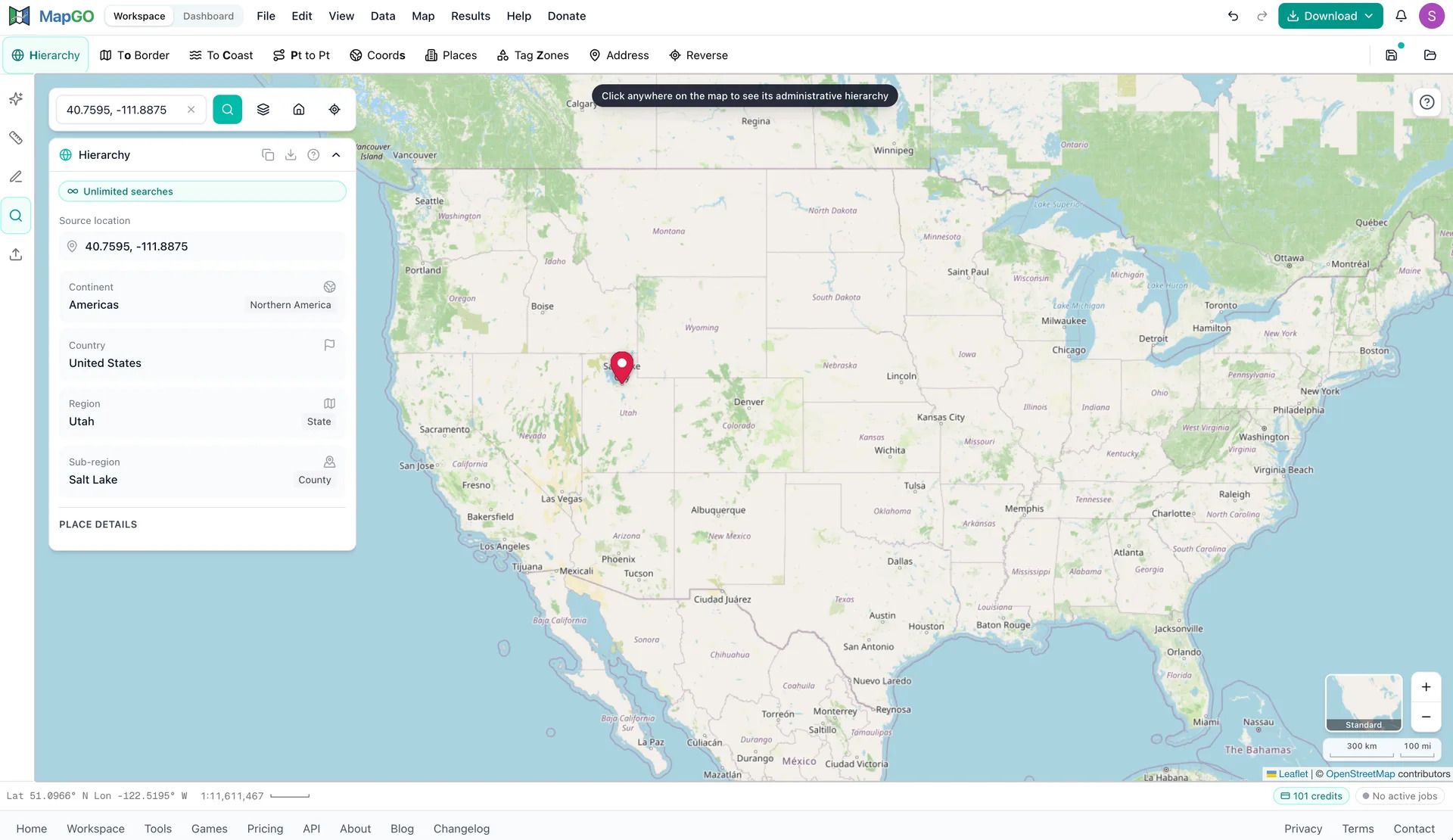Click the teal search button
This screenshot has height=840, width=1453.
[227, 110]
